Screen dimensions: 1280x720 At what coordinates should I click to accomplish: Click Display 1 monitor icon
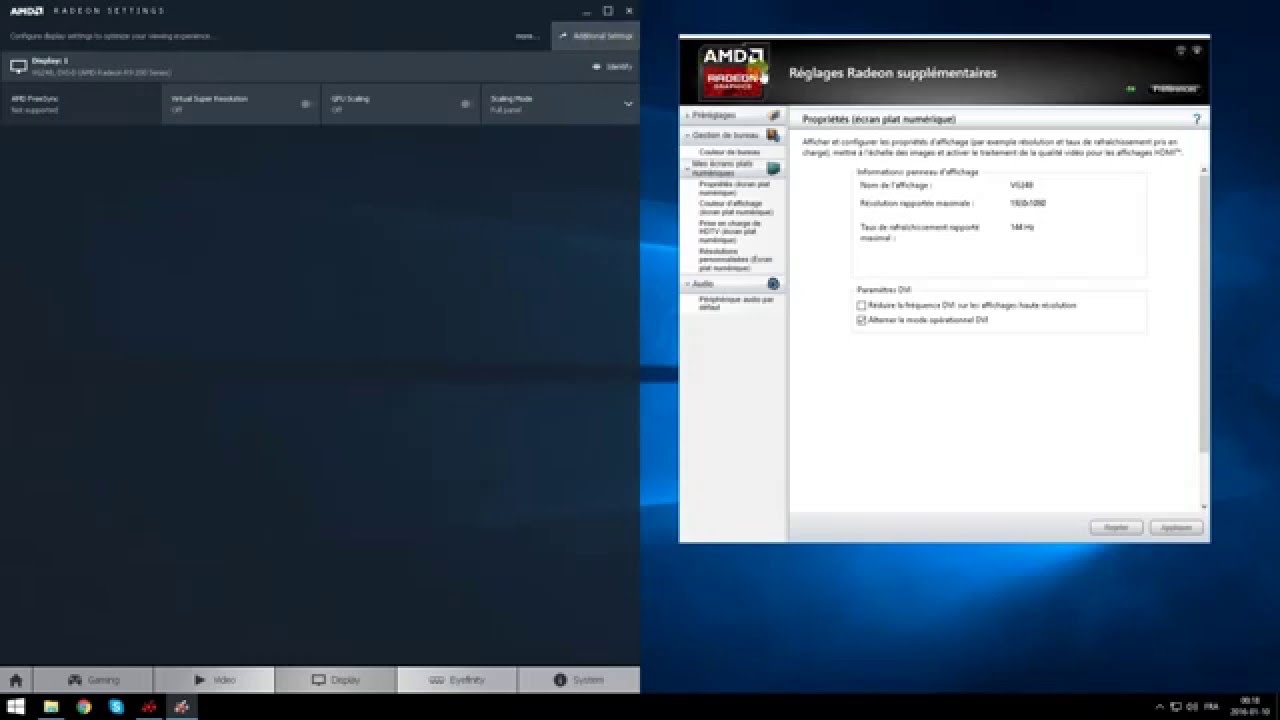click(18, 67)
